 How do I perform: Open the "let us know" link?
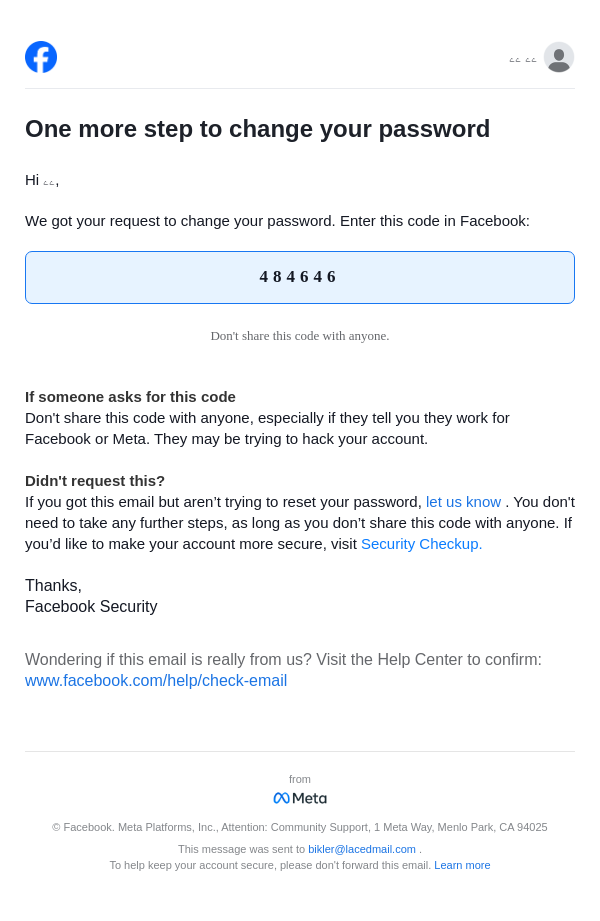[x=463, y=502]
